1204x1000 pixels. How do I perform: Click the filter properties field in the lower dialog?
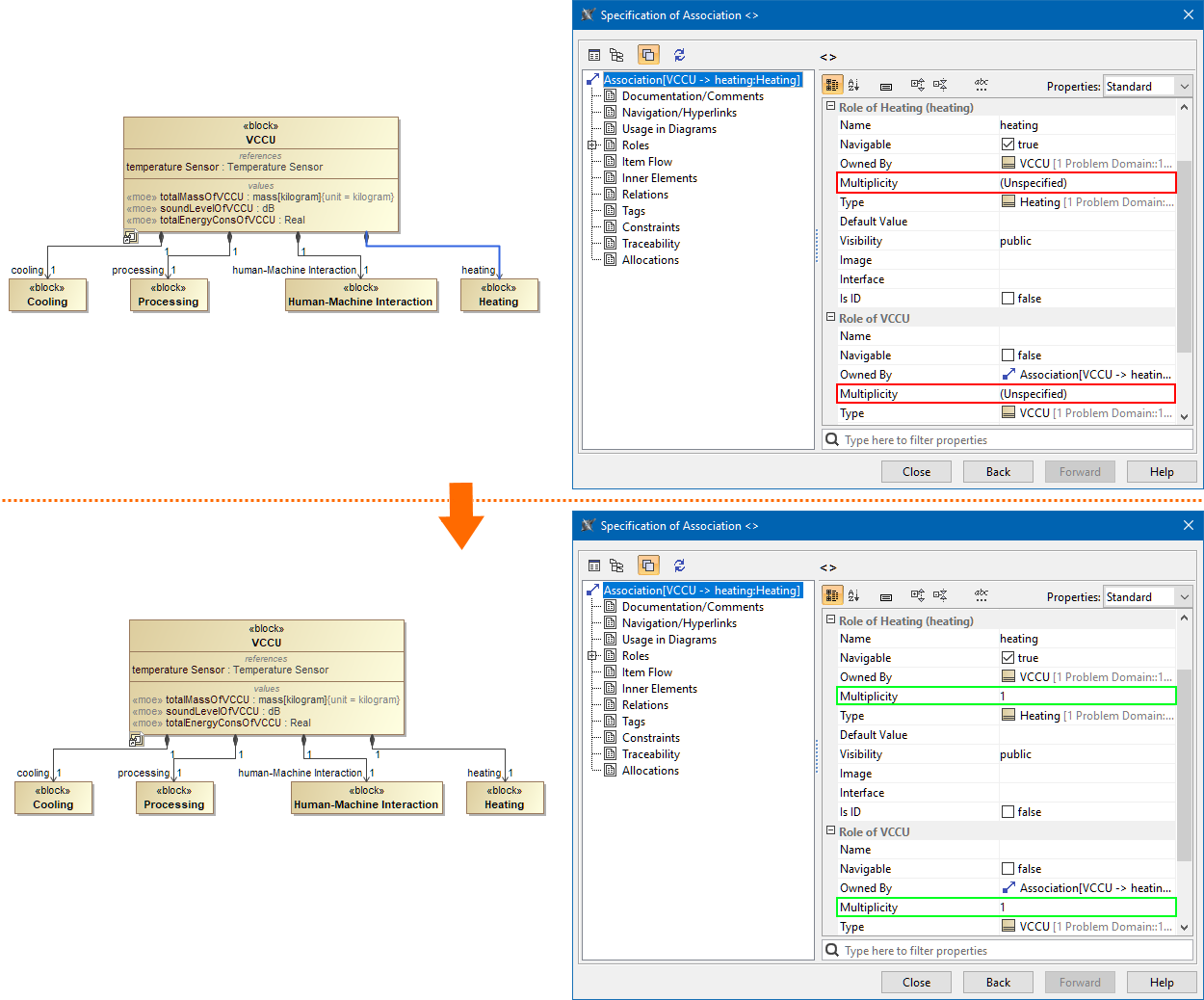pyautogui.click(x=1011, y=951)
